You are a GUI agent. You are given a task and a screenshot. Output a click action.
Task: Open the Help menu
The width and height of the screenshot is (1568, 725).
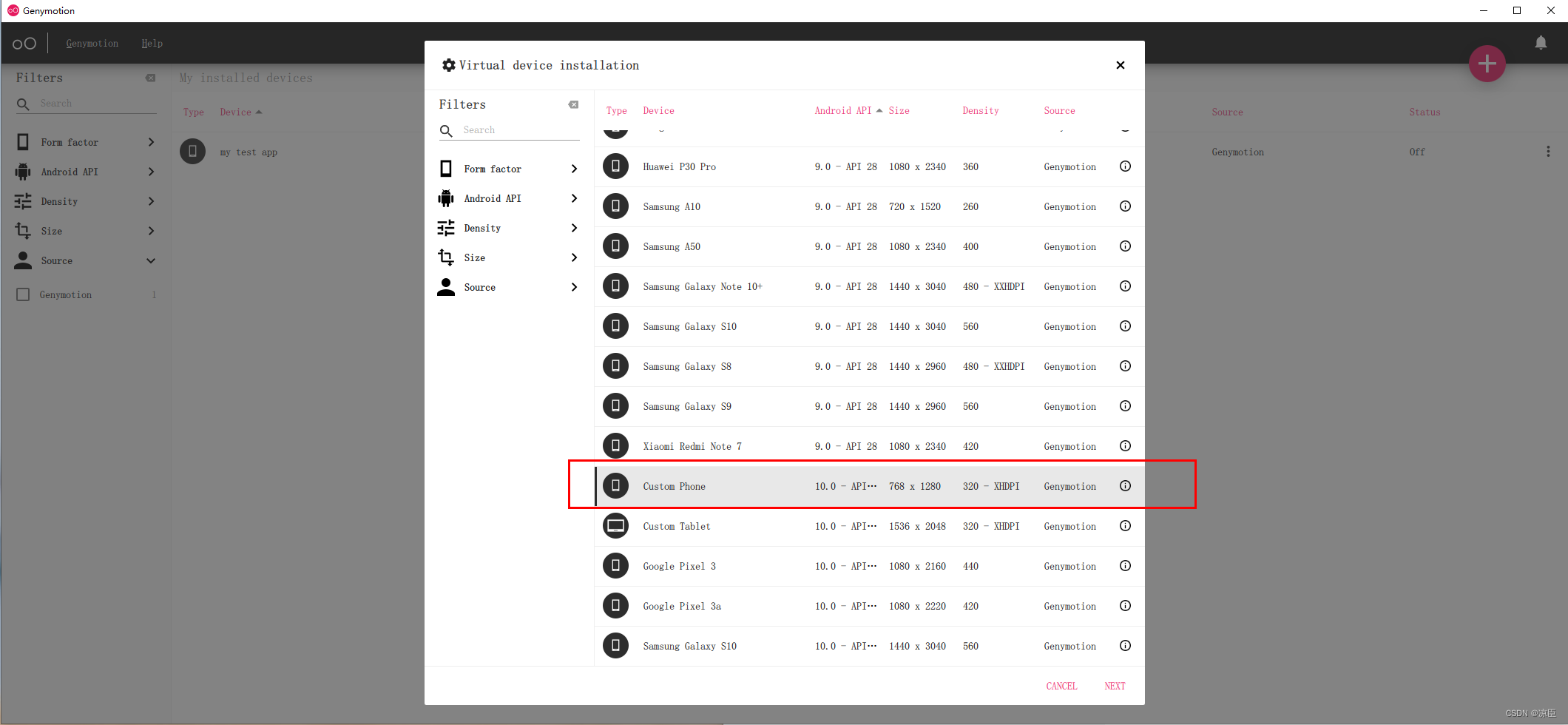click(152, 44)
